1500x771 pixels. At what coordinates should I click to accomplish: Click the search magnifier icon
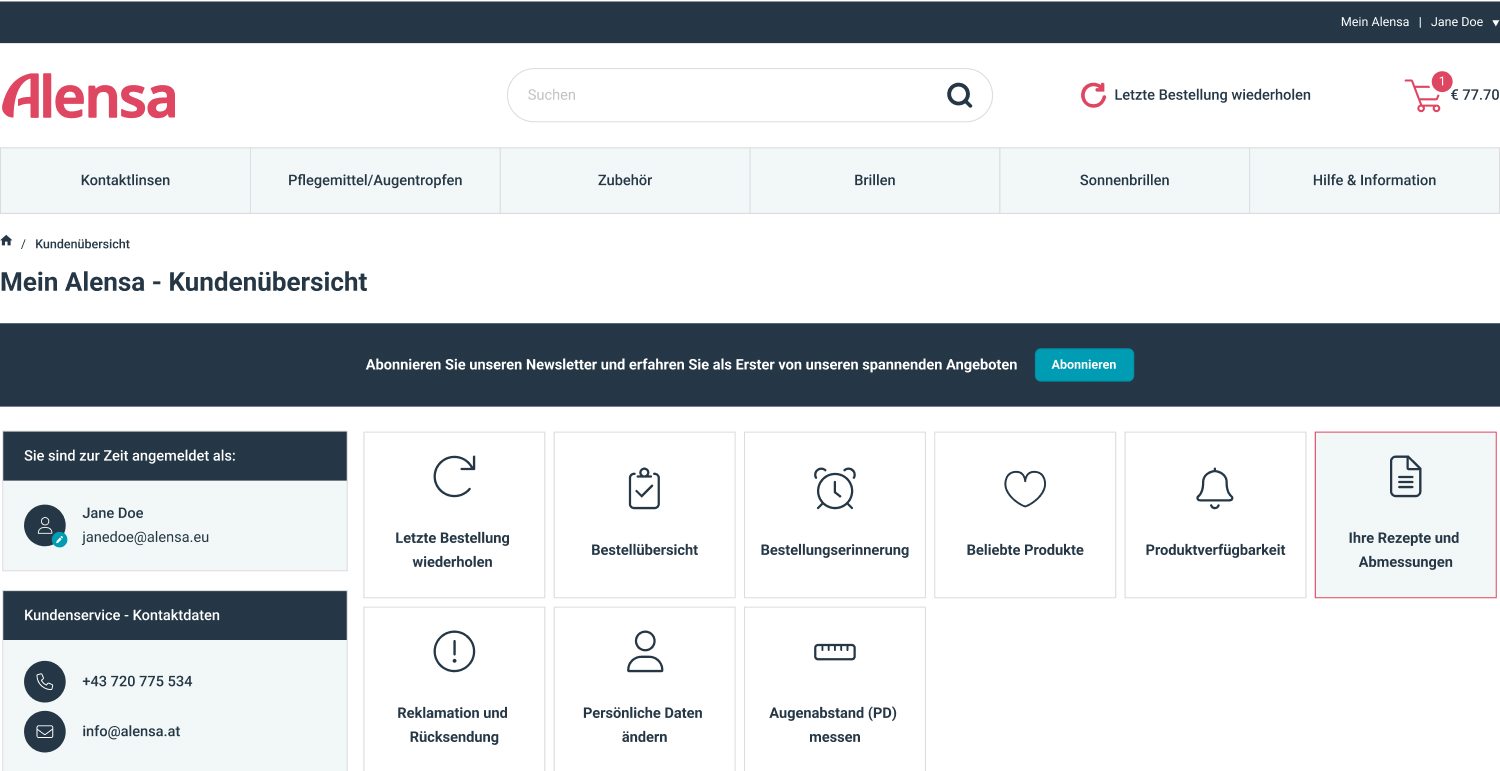click(x=959, y=95)
